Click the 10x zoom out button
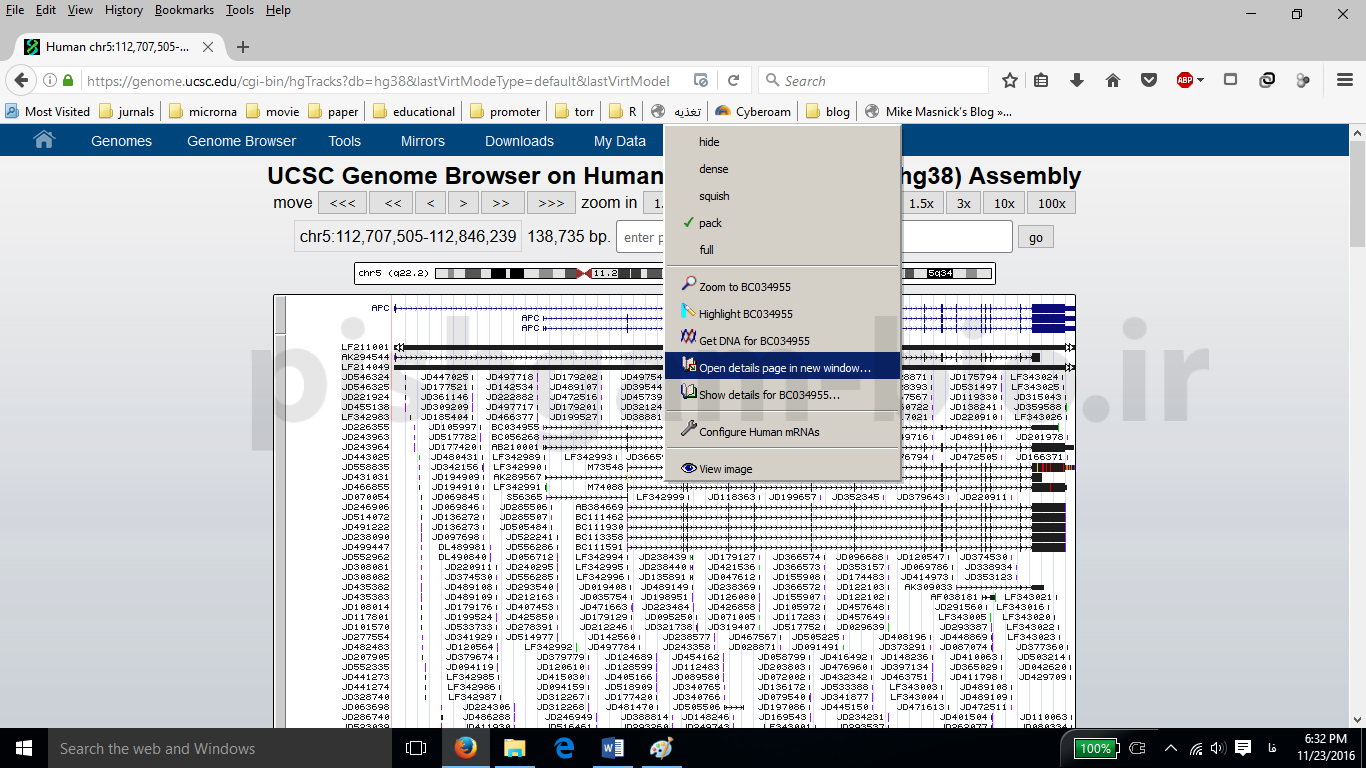This screenshot has height=768, width=1366. 1004,203
